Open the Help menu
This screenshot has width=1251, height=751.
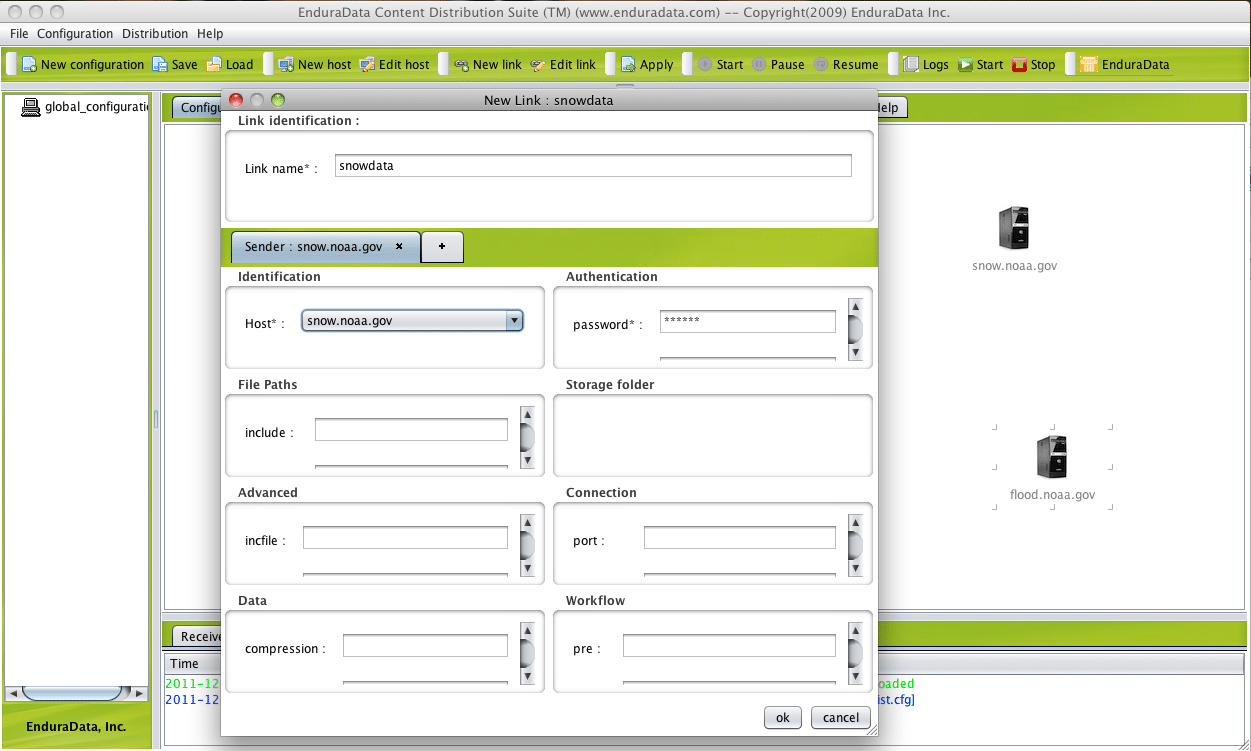click(x=210, y=33)
